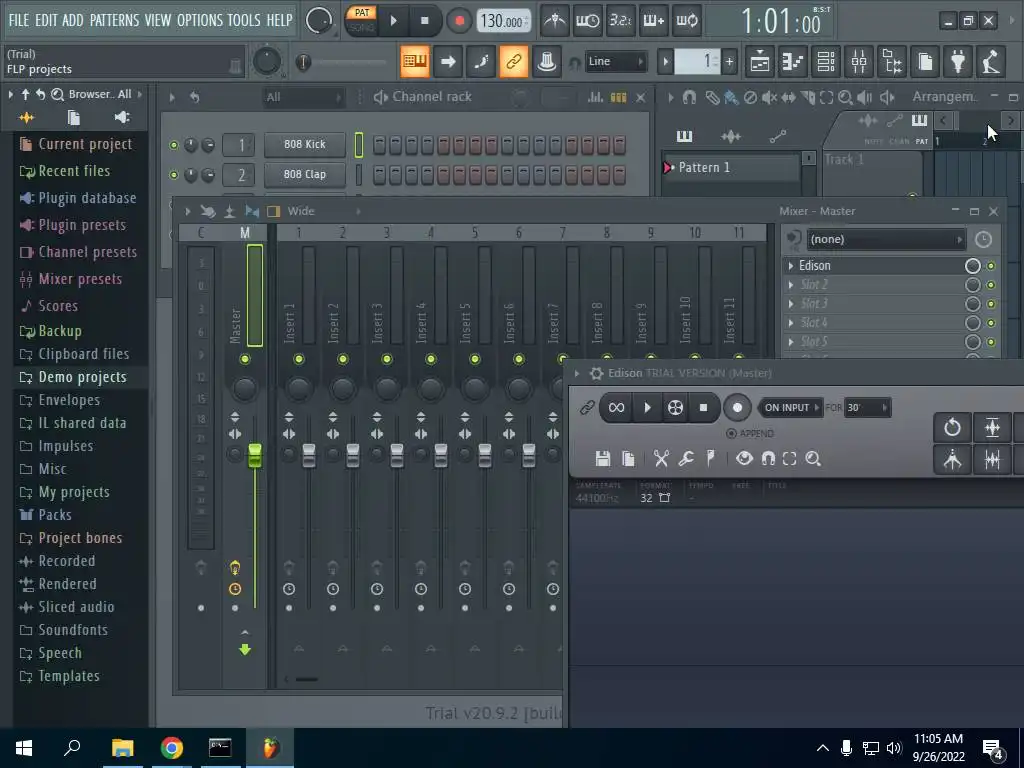Open Demo projects folder in the browser
The height and width of the screenshot is (768, 1024).
pos(82,377)
